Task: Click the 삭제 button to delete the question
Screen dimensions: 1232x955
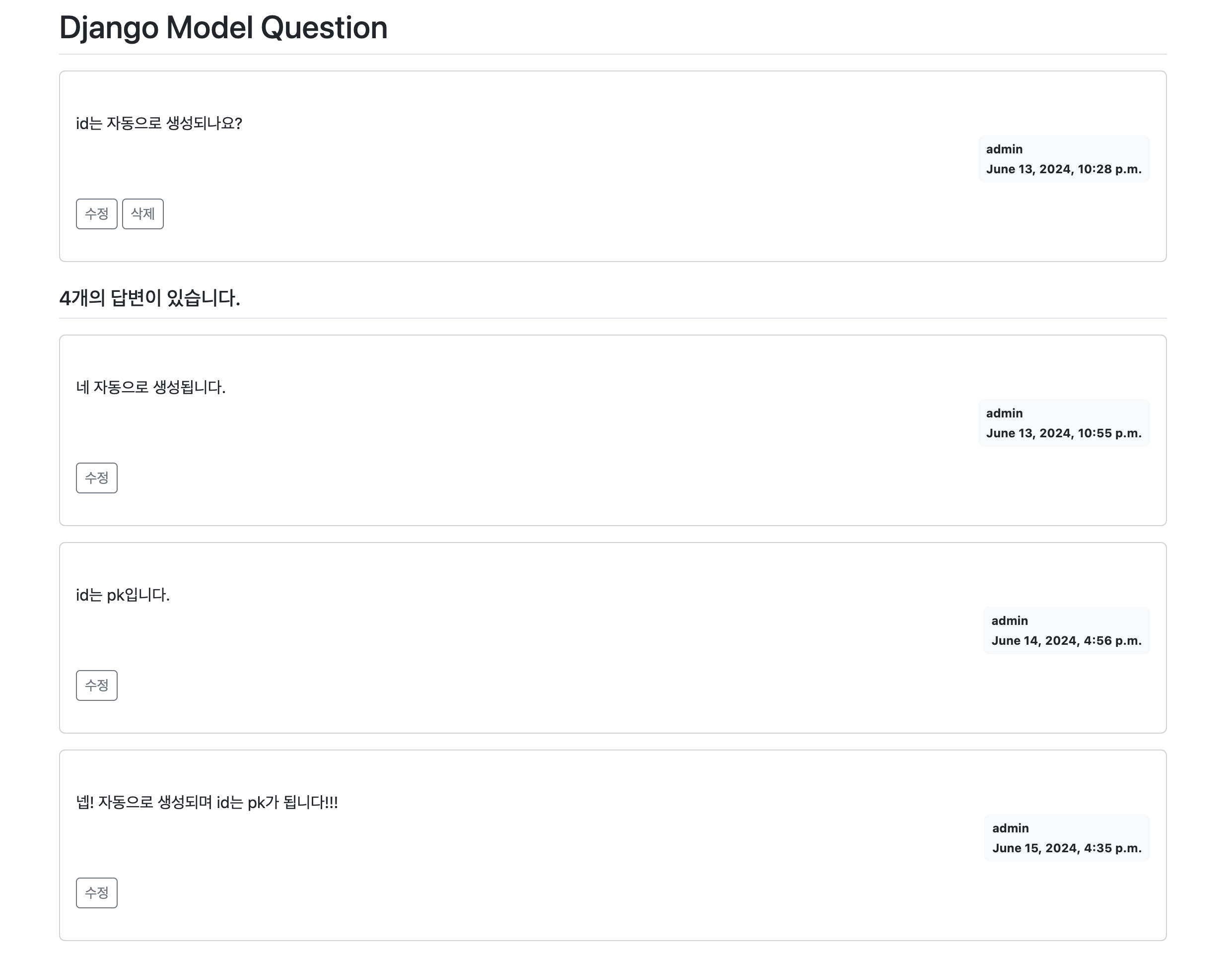Action: pos(143,214)
